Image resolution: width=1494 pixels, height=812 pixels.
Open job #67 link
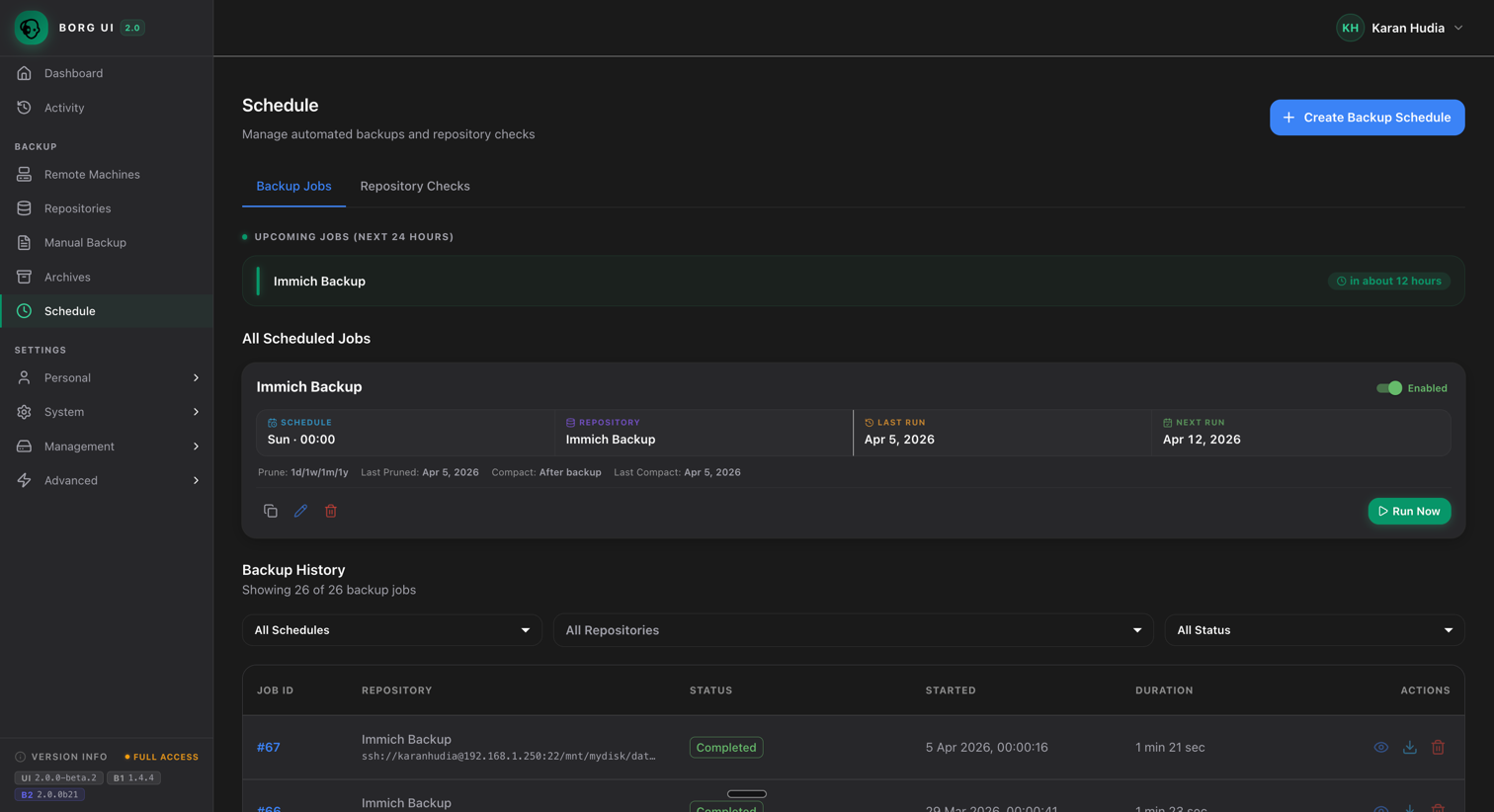click(x=269, y=748)
